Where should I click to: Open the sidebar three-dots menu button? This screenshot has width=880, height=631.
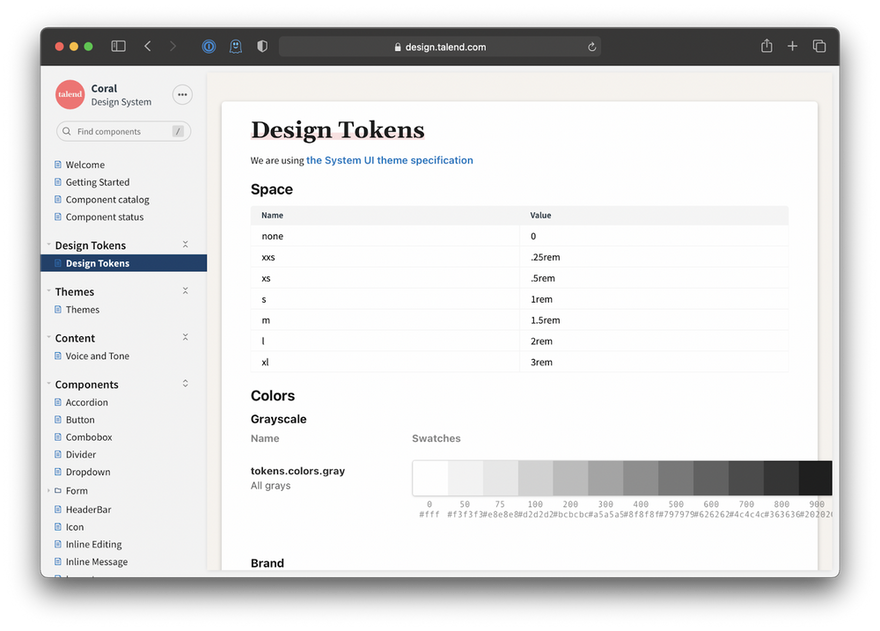pyautogui.click(x=182, y=94)
